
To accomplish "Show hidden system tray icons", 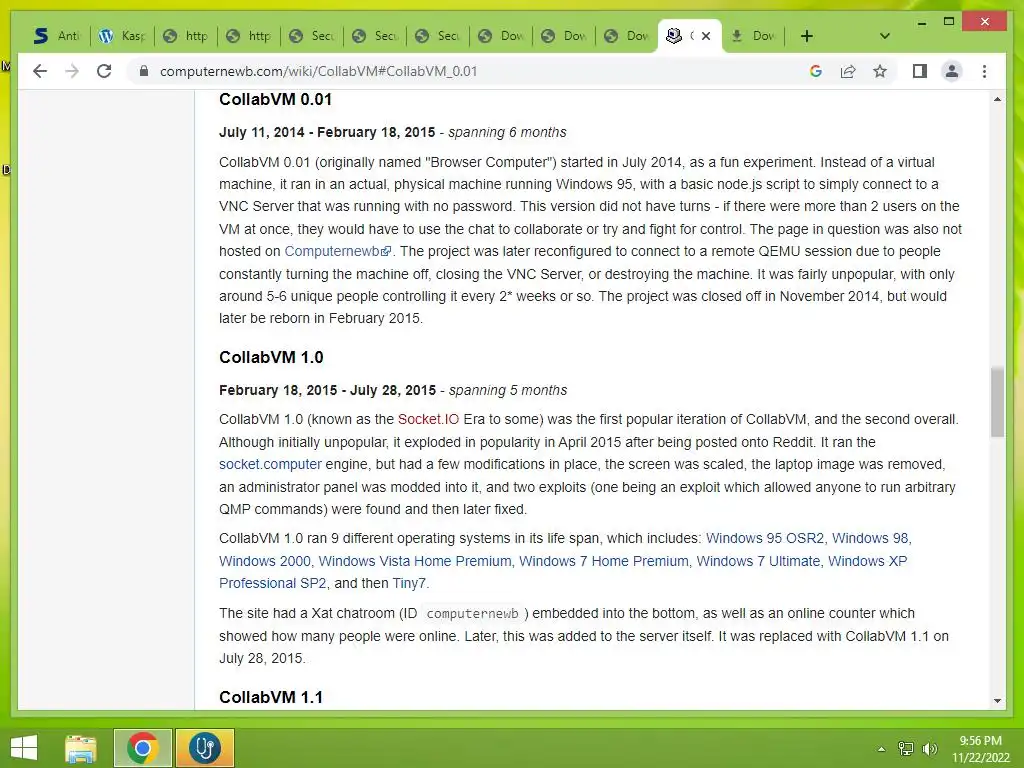I will 881,749.
